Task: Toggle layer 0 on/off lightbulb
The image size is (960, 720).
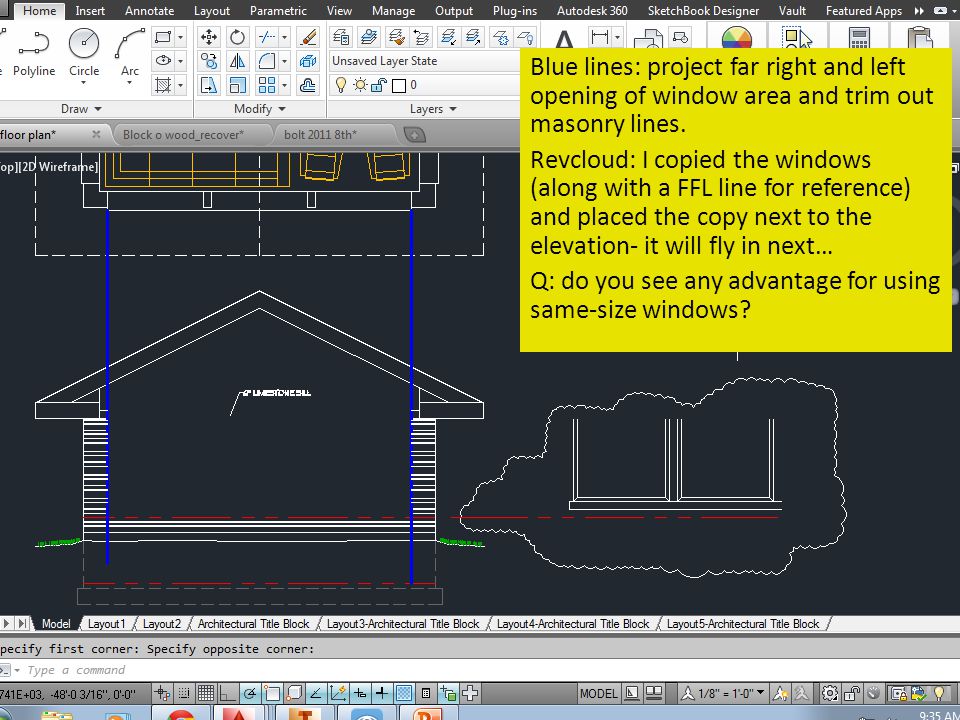Action: [x=340, y=85]
